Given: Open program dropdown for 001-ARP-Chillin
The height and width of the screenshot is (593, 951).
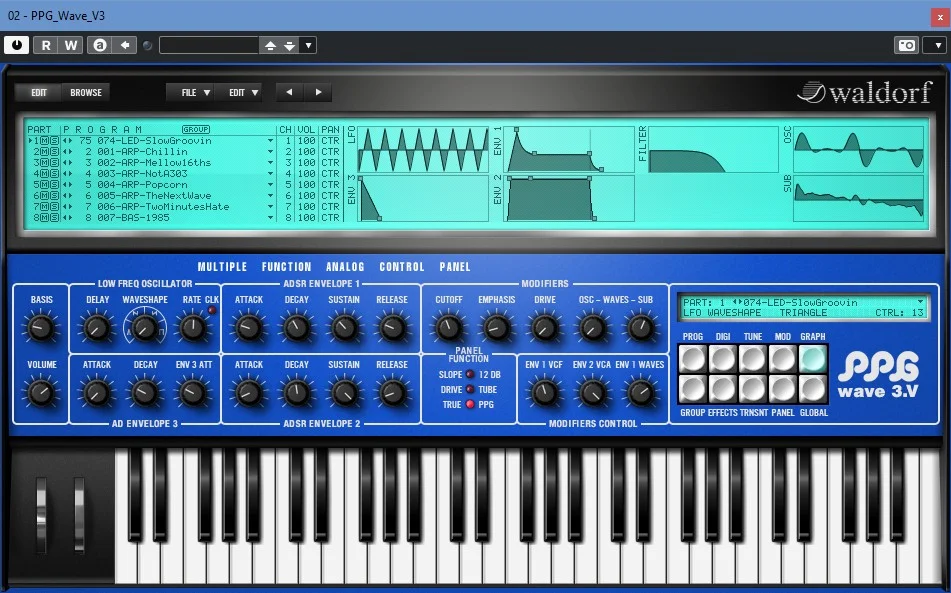Looking at the screenshot, I should click(x=271, y=152).
